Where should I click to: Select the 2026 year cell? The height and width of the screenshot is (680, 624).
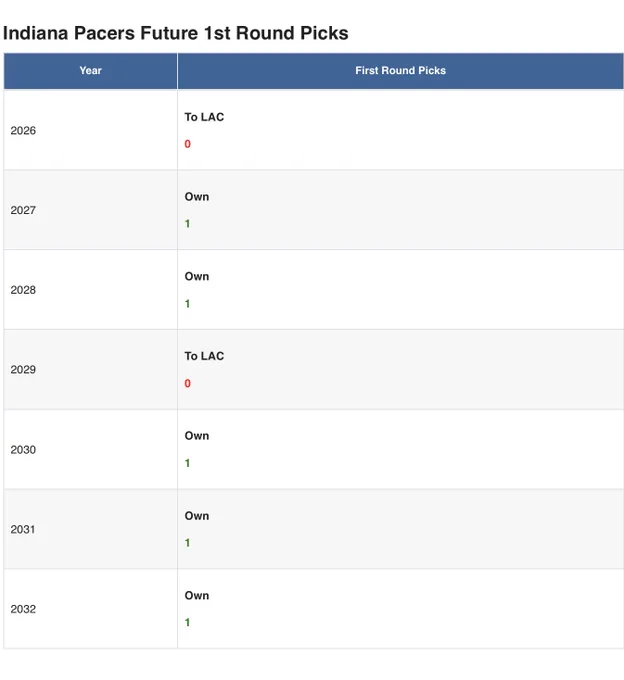coord(90,130)
